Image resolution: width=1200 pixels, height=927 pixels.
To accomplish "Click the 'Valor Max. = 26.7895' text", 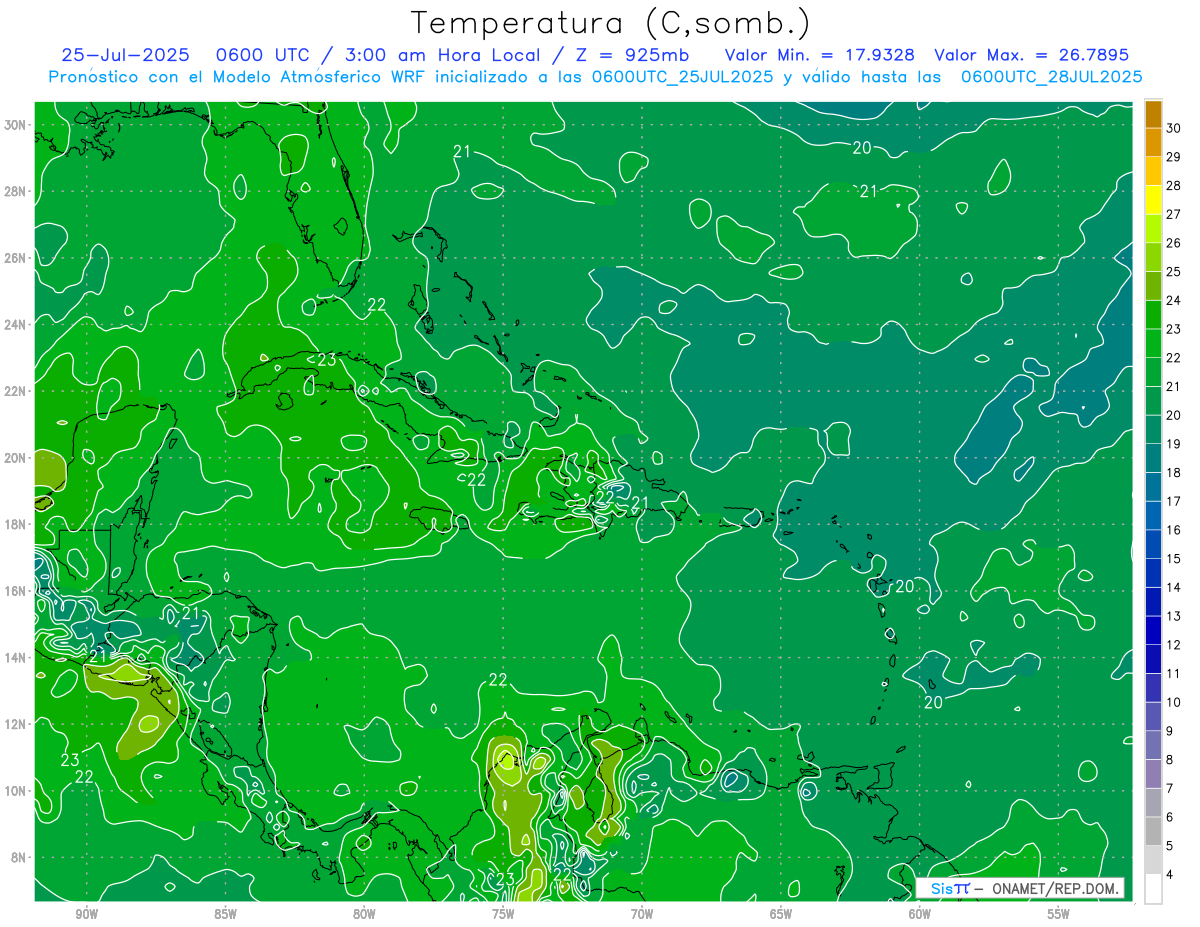I will 1032,55.
